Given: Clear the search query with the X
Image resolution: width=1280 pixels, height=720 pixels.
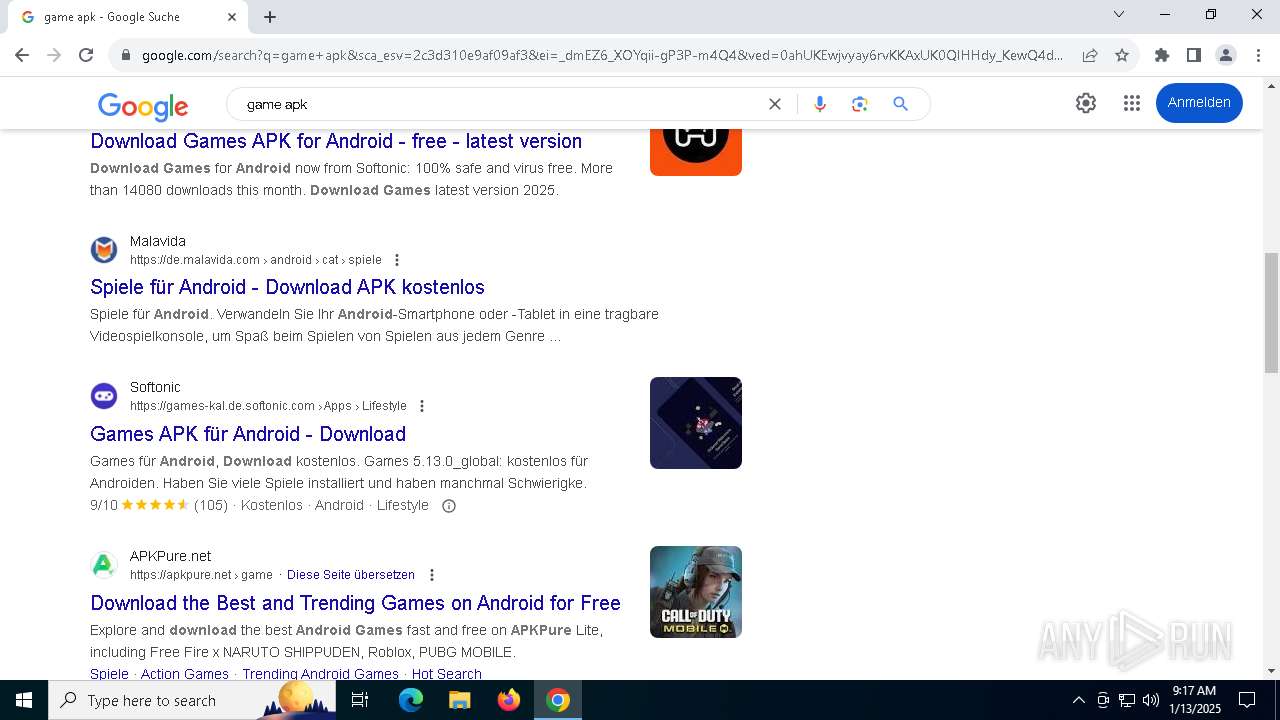Looking at the screenshot, I should click(774, 104).
